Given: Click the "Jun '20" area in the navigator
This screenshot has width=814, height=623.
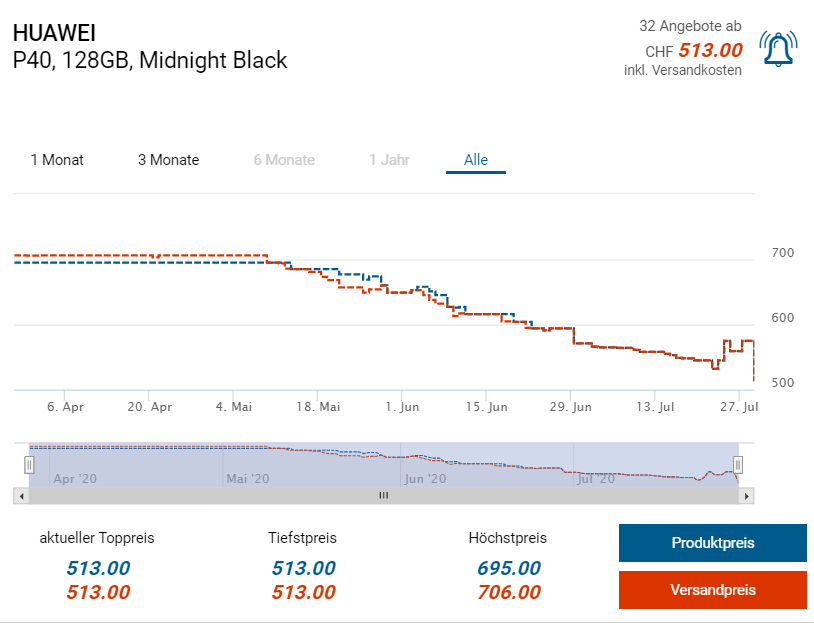Looking at the screenshot, I should point(426,479).
